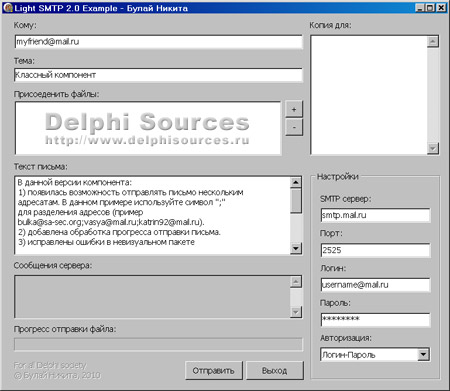Open the Логин-Пароль combo box

pos(375,355)
